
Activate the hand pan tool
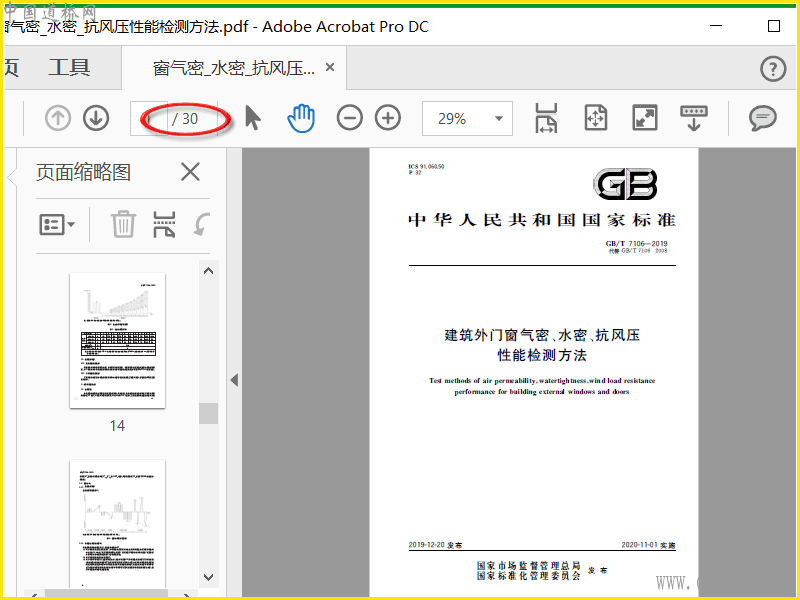click(x=301, y=118)
